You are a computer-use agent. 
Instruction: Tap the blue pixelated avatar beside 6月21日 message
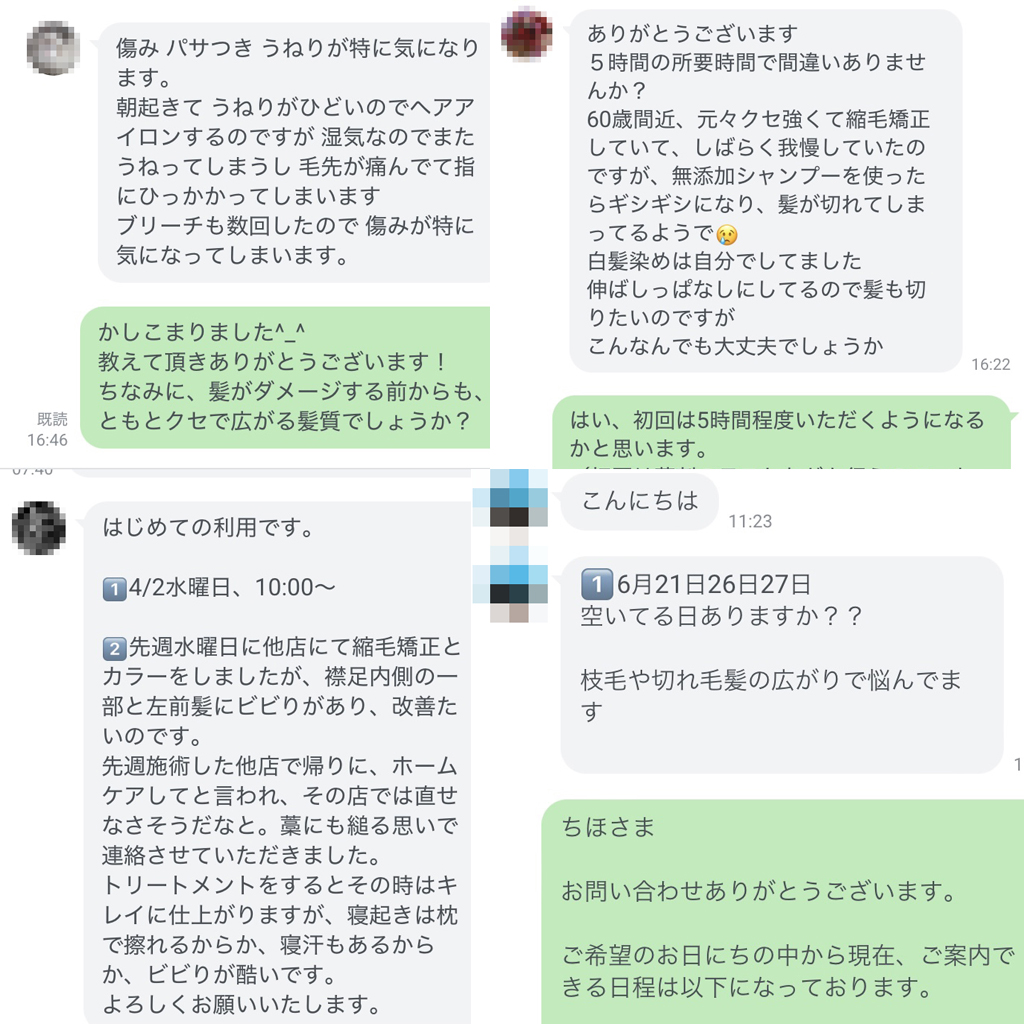(510, 584)
